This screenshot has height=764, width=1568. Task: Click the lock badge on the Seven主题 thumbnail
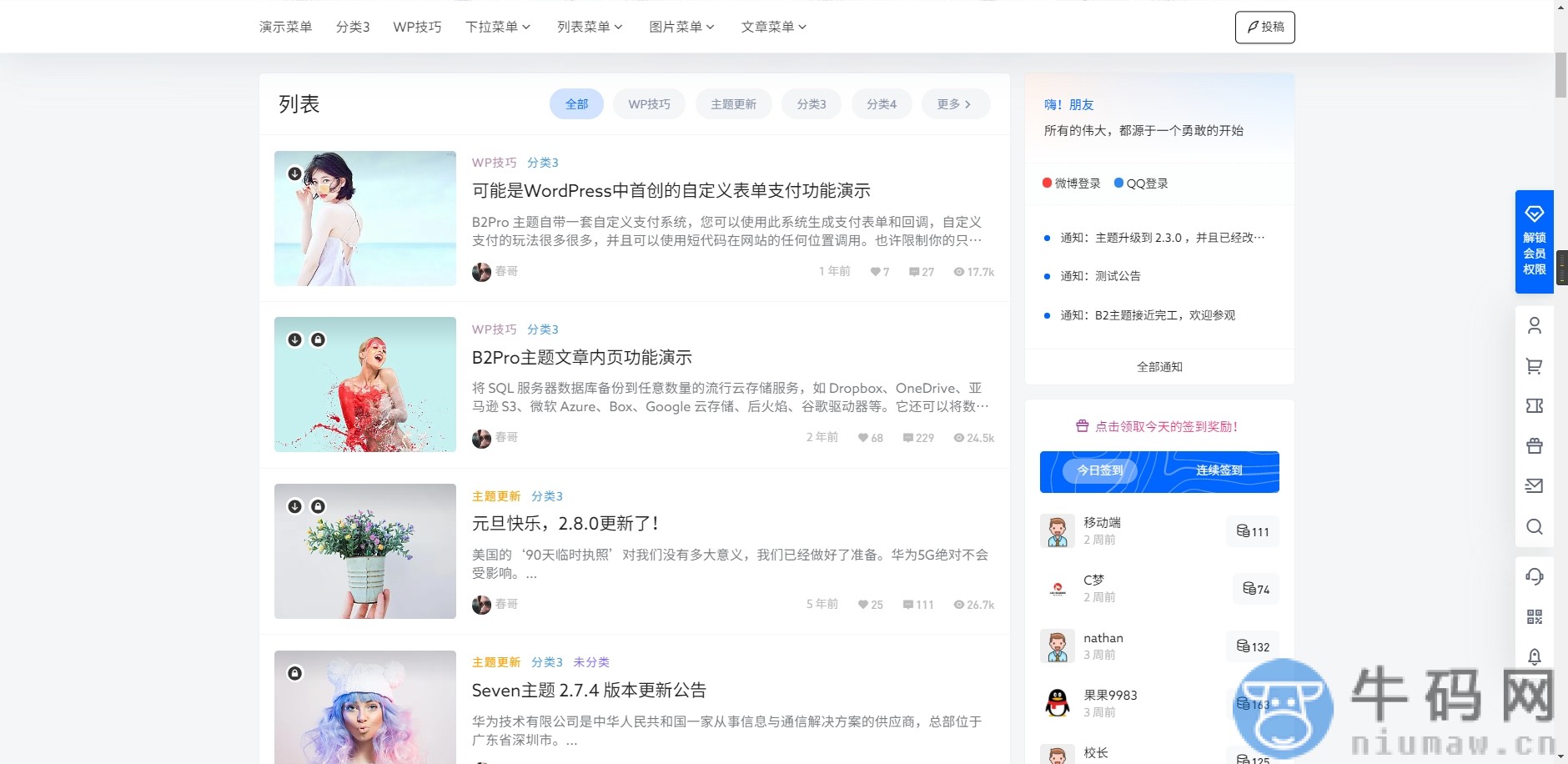click(294, 673)
